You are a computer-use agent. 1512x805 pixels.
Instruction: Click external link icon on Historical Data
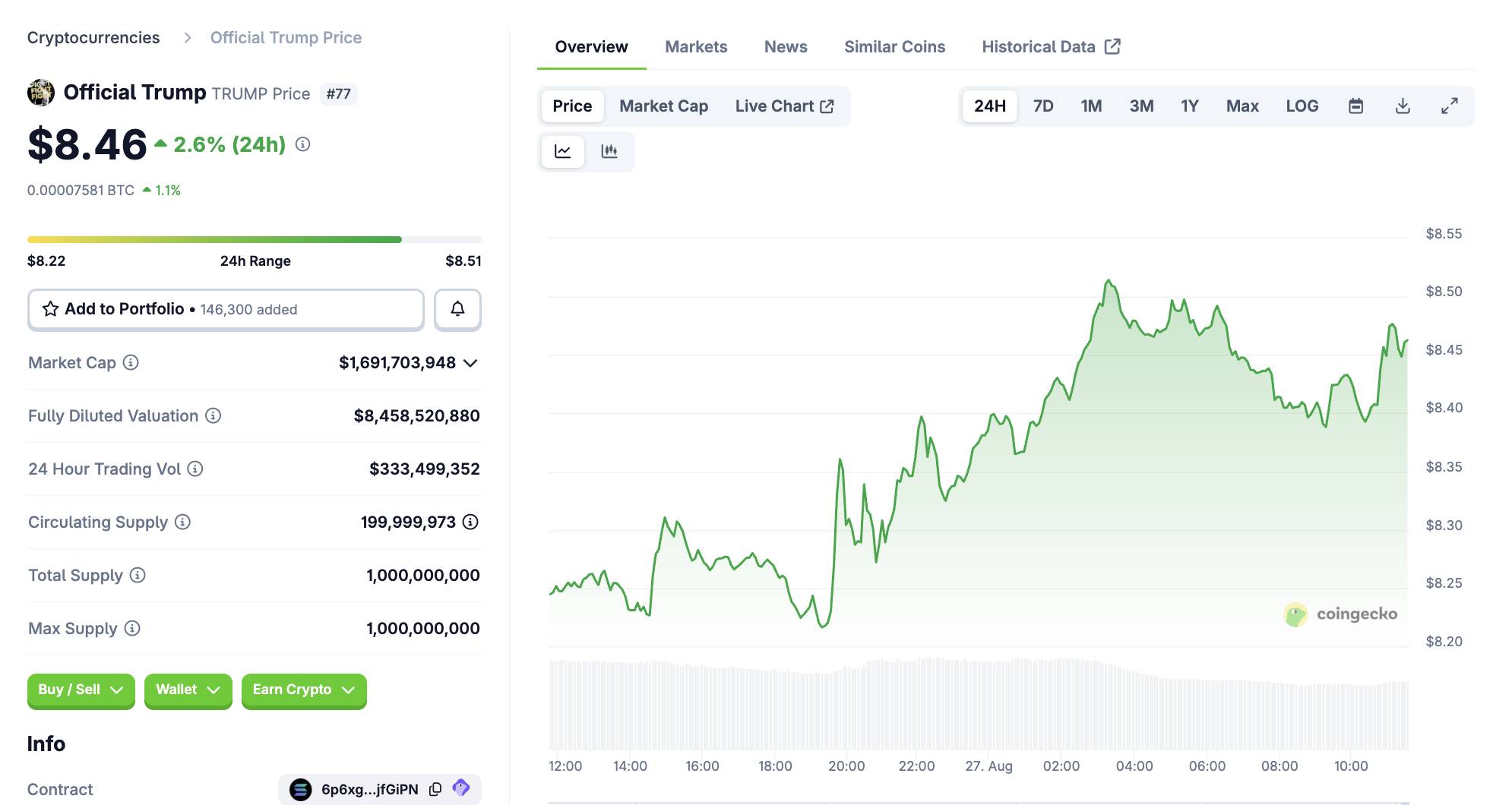coord(1112,46)
